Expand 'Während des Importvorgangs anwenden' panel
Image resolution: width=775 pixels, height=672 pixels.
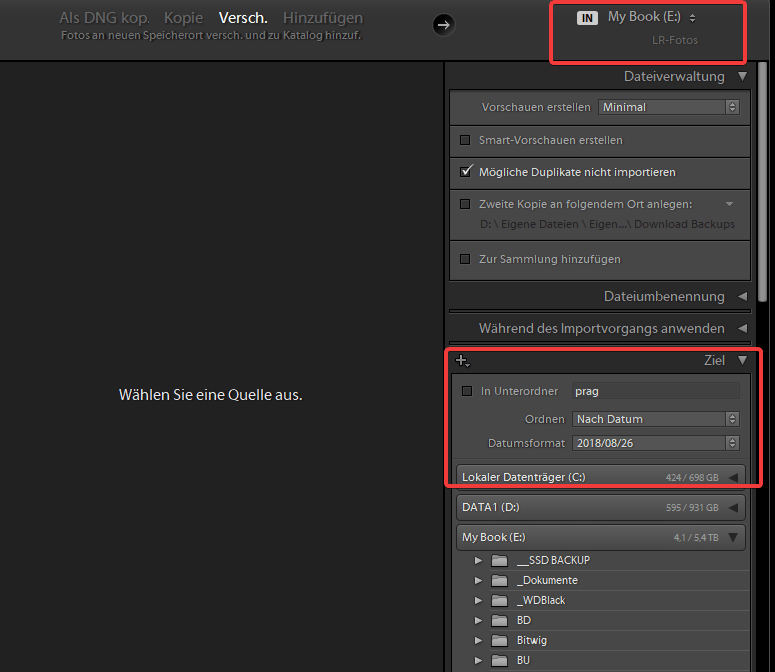click(742, 329)
